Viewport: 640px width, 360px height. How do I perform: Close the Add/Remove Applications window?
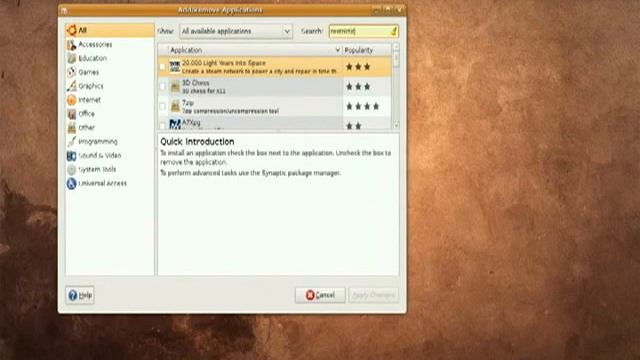pyautogui.click(x=399, y=10)
